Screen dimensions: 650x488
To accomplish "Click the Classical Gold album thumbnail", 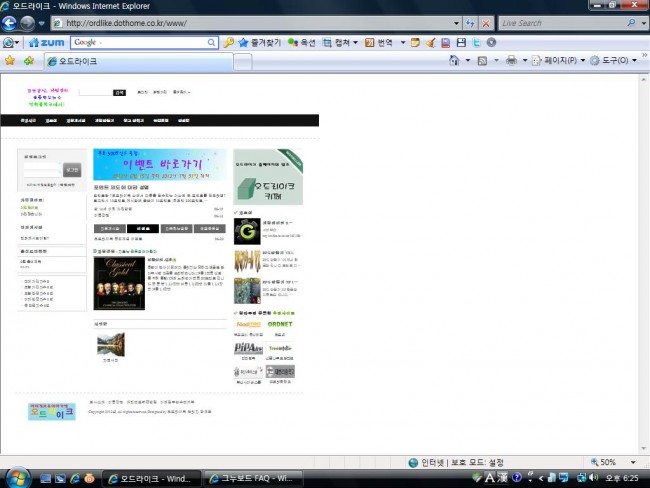I will [x=118, y=283].
